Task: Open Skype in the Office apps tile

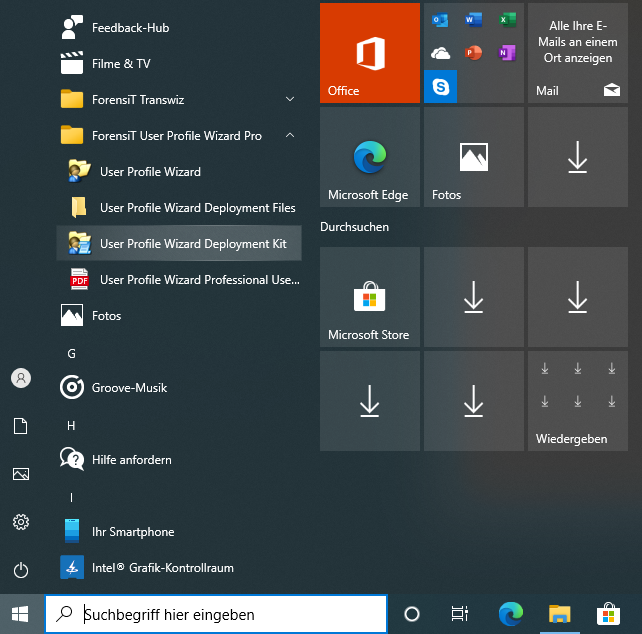Action: pyautogui.click(x=441, y=86)
